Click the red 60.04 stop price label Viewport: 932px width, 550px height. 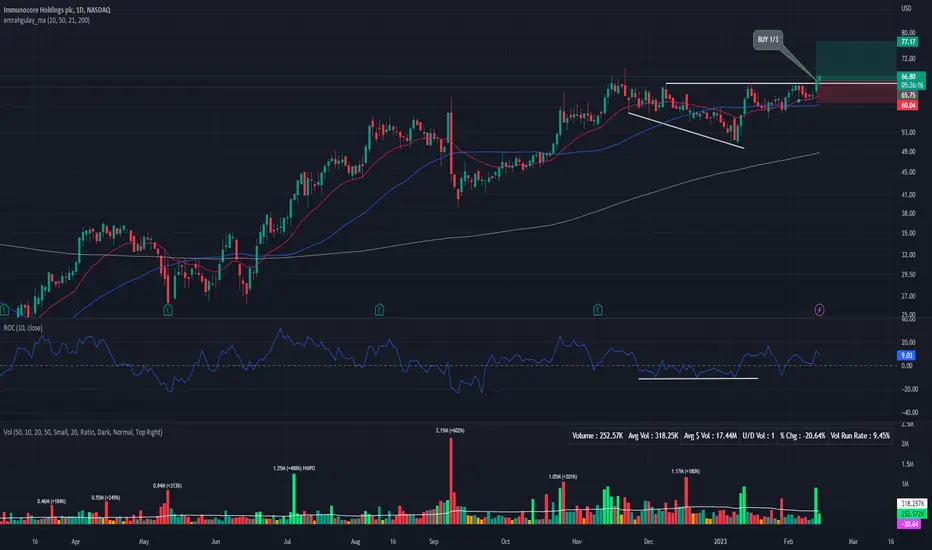click(908, 105)
